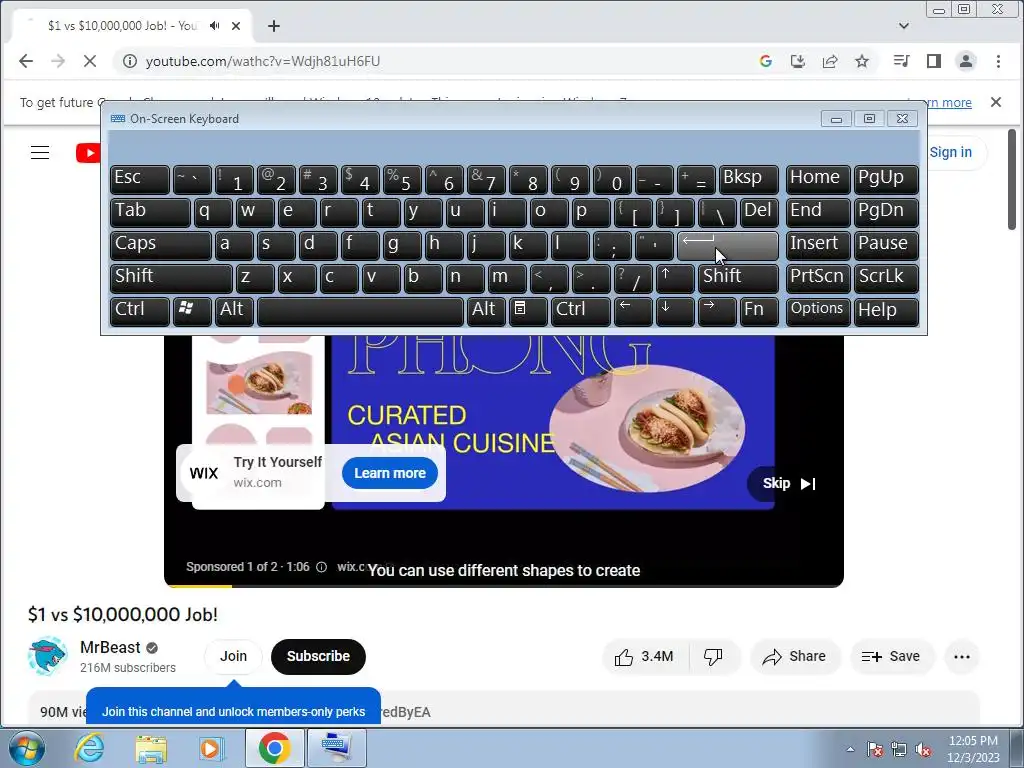
Task: Click the space bar key
Action: (x=360, y=311)
